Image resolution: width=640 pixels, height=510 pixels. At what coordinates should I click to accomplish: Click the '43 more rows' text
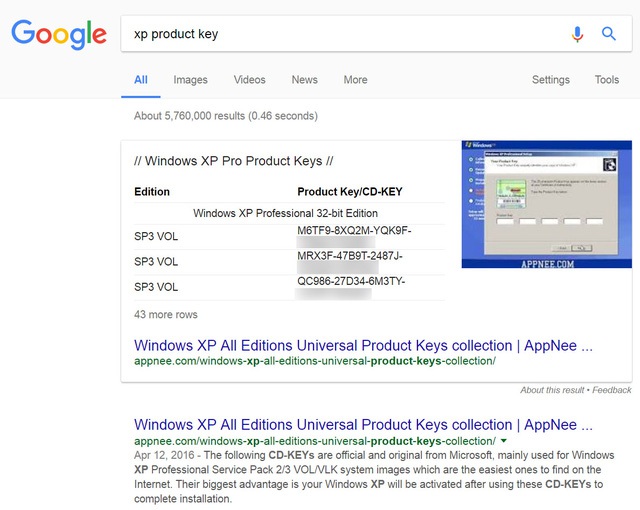[166, 315]
